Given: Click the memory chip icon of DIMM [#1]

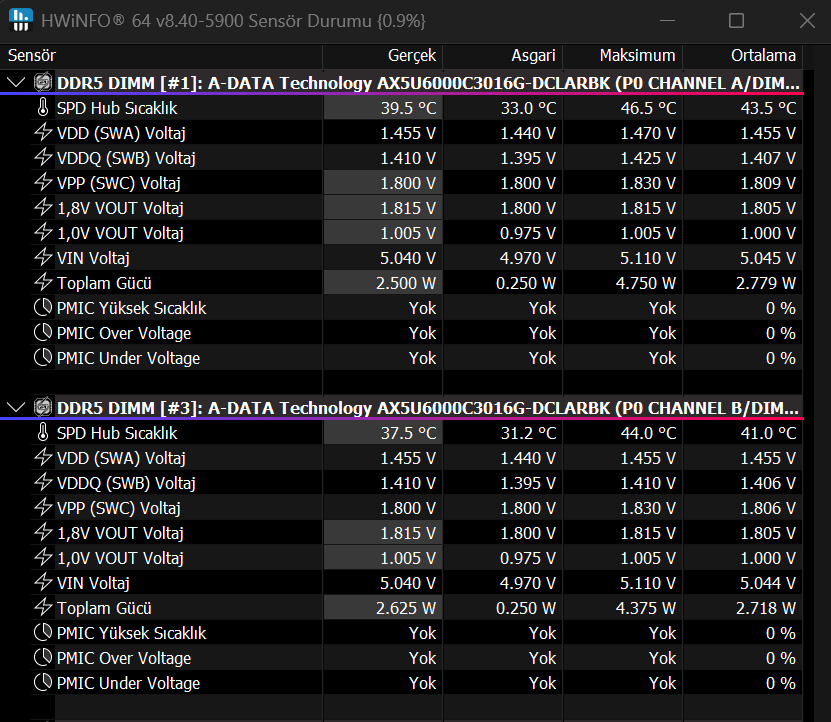Looking at the screenshot, I should click(x=43, y=82).
